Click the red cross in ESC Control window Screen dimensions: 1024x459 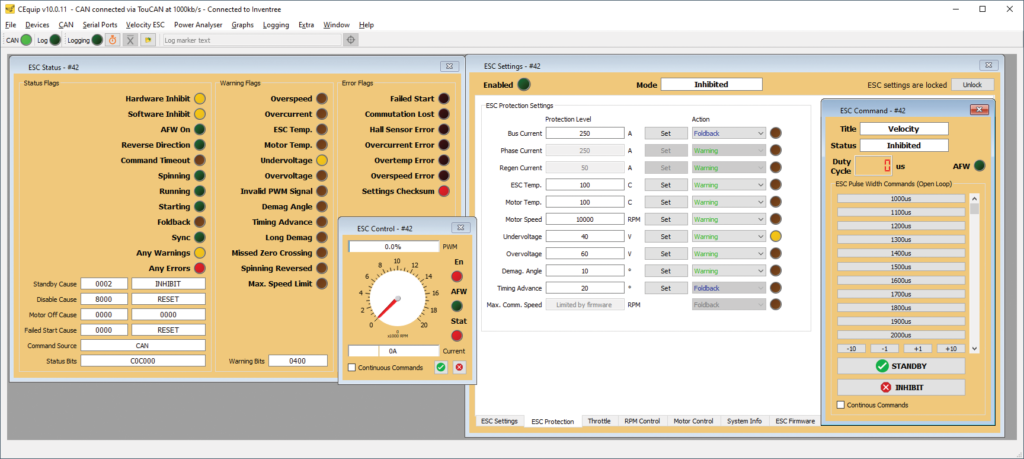(459, 368)
